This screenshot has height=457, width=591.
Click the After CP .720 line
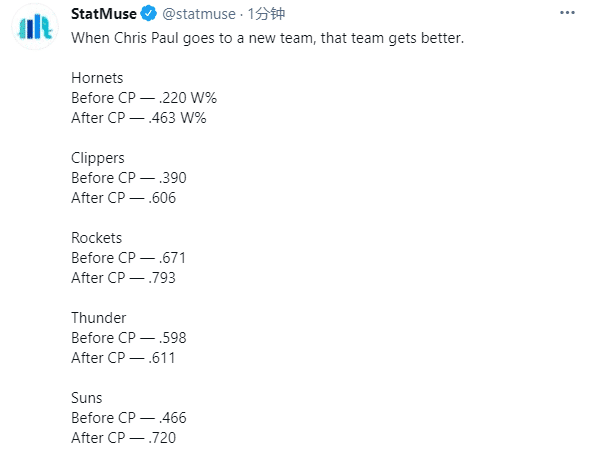click(124, 438)
